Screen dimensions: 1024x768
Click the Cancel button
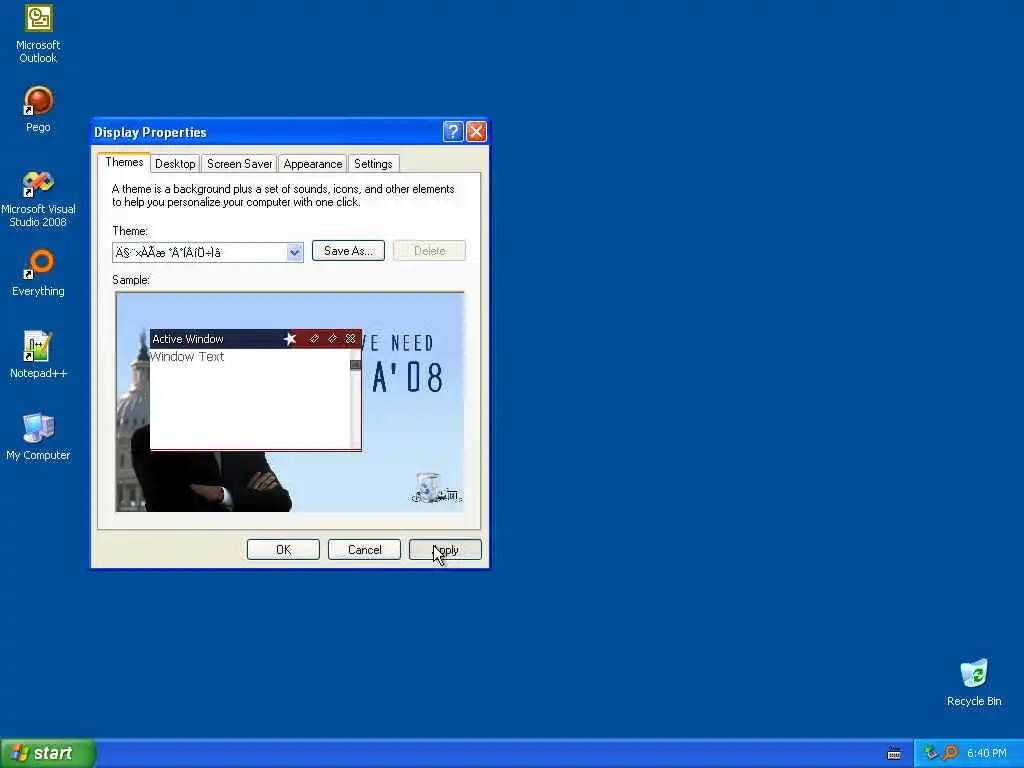click(364, 550)
